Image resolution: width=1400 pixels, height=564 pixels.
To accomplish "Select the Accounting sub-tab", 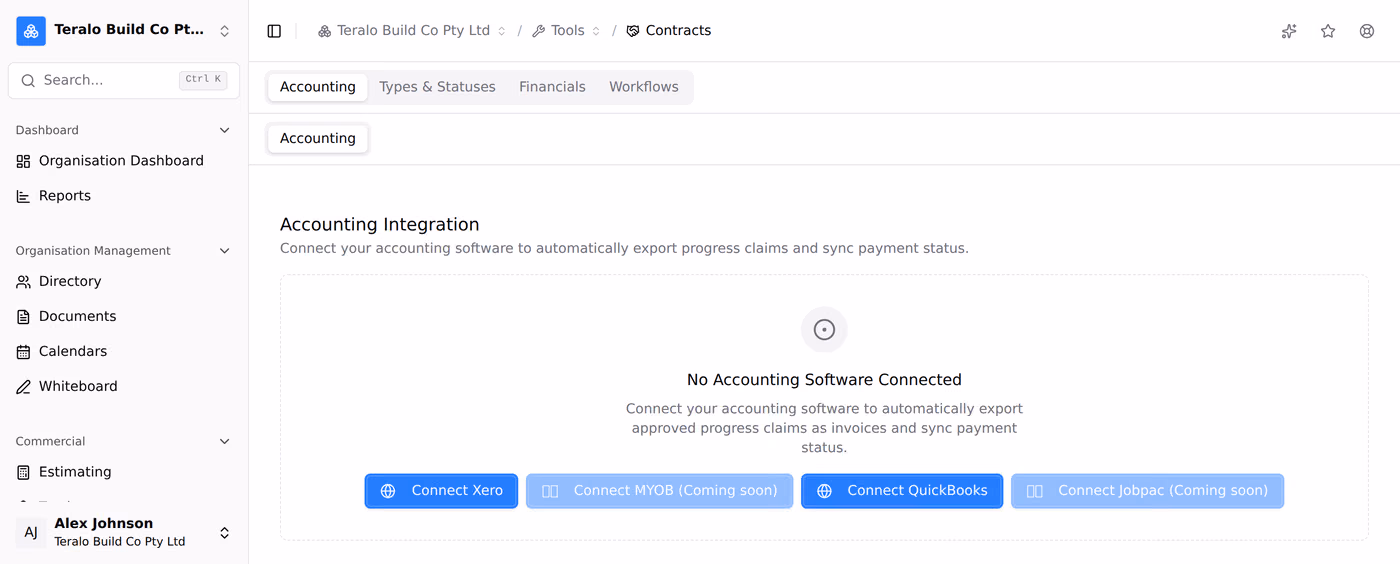I will pos(318,139).
